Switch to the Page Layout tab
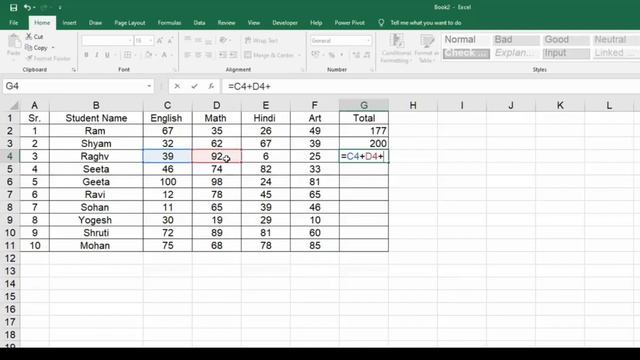 coord(130,23)
